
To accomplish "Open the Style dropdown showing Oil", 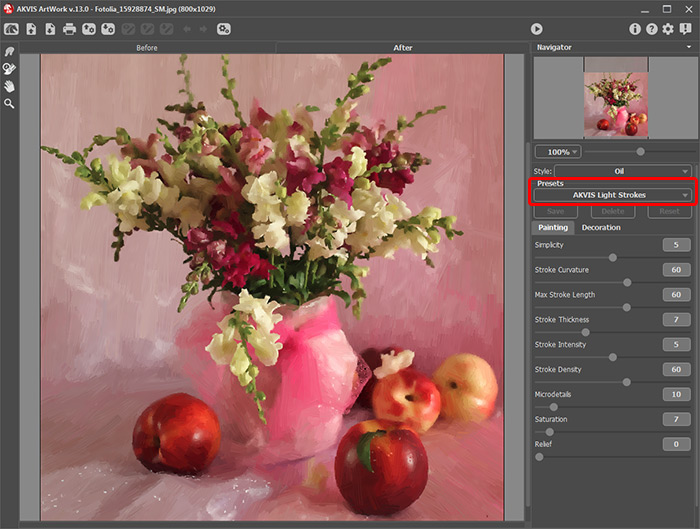I will (x=623, y=171).
